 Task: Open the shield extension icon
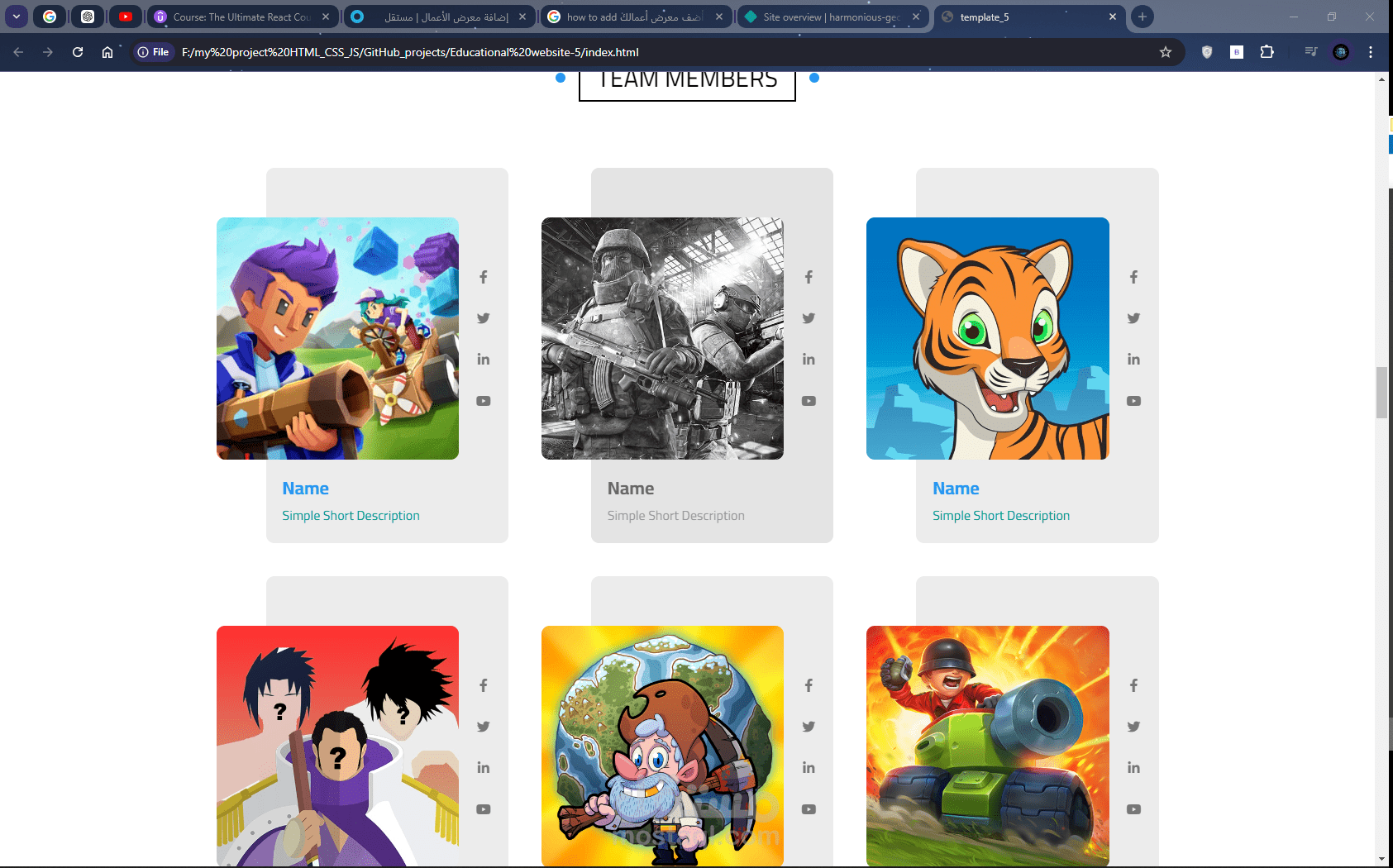(1207, 52)
